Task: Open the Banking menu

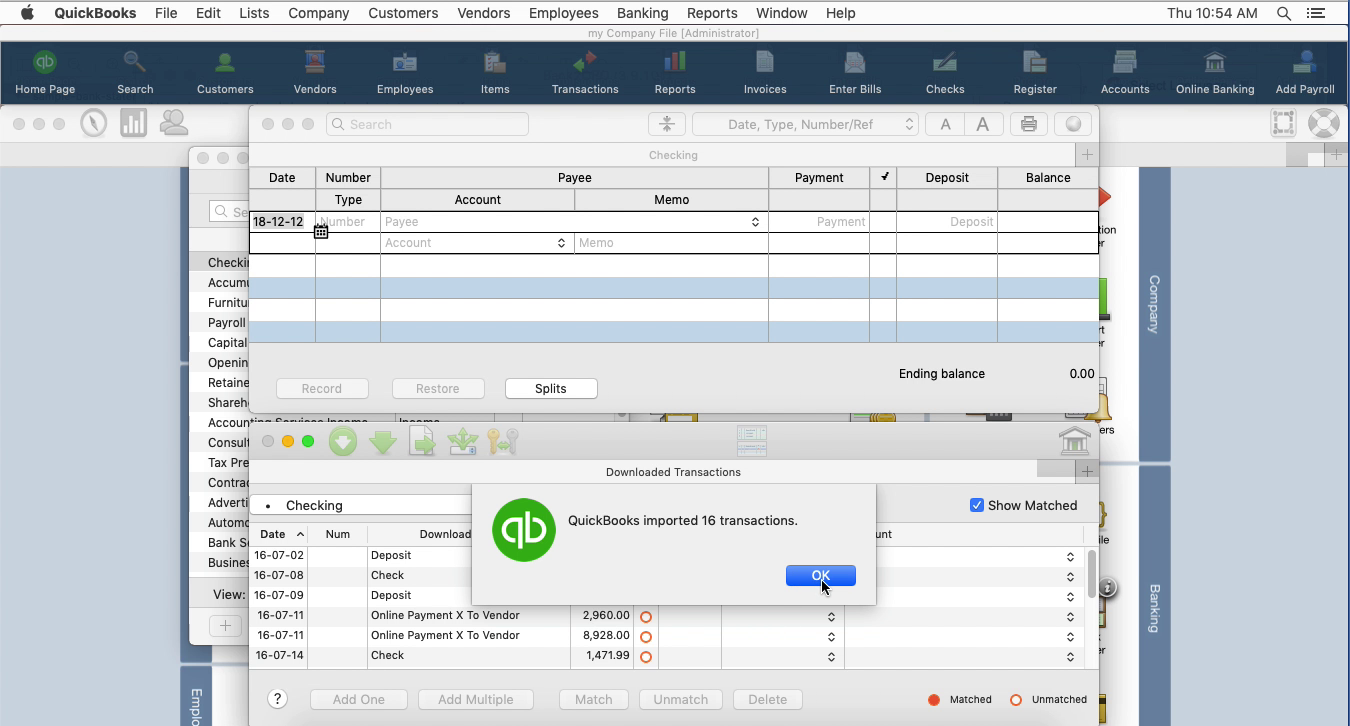Action: tap(642, 13)
